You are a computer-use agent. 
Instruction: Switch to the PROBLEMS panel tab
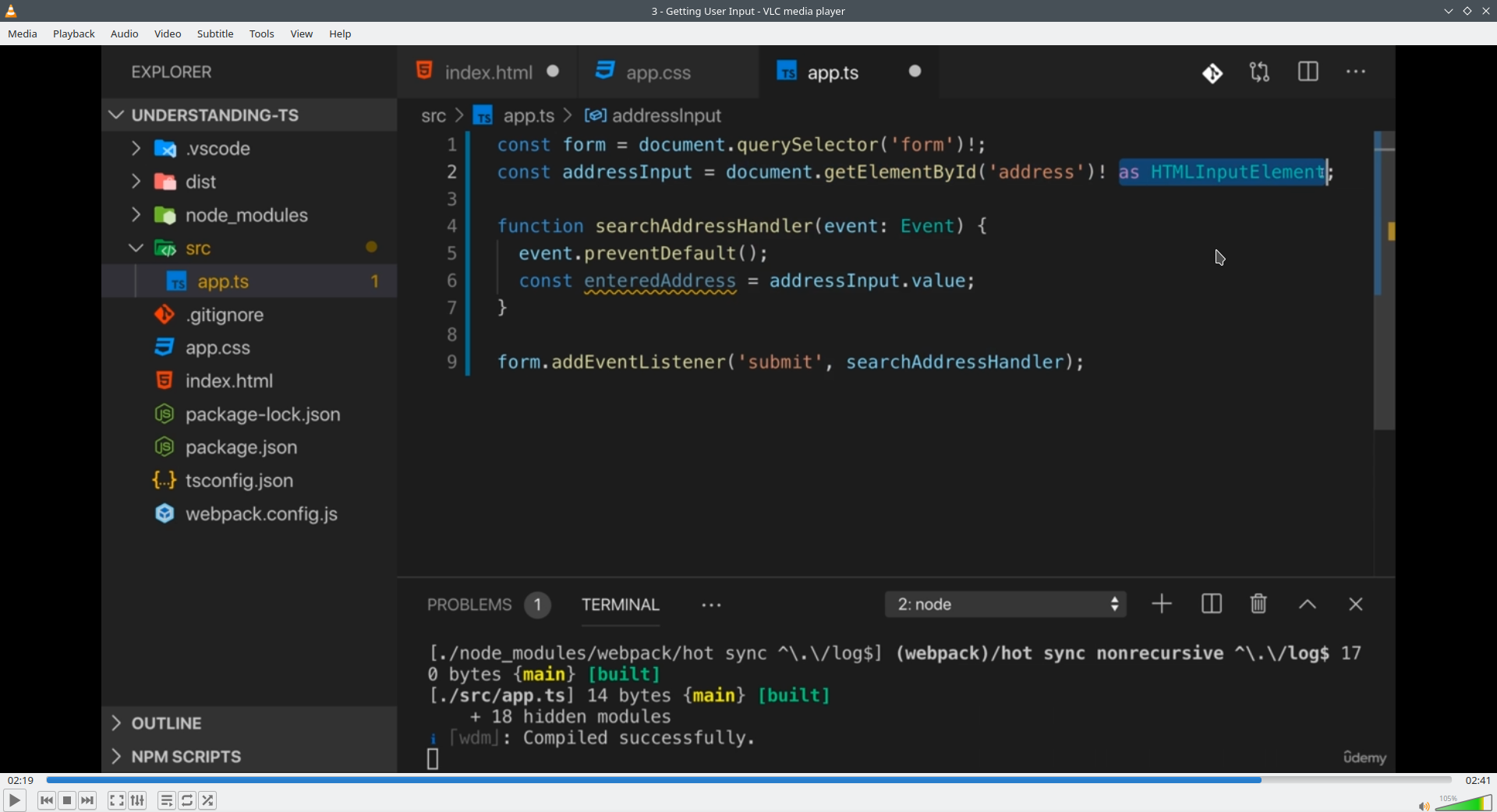point(469,605)
